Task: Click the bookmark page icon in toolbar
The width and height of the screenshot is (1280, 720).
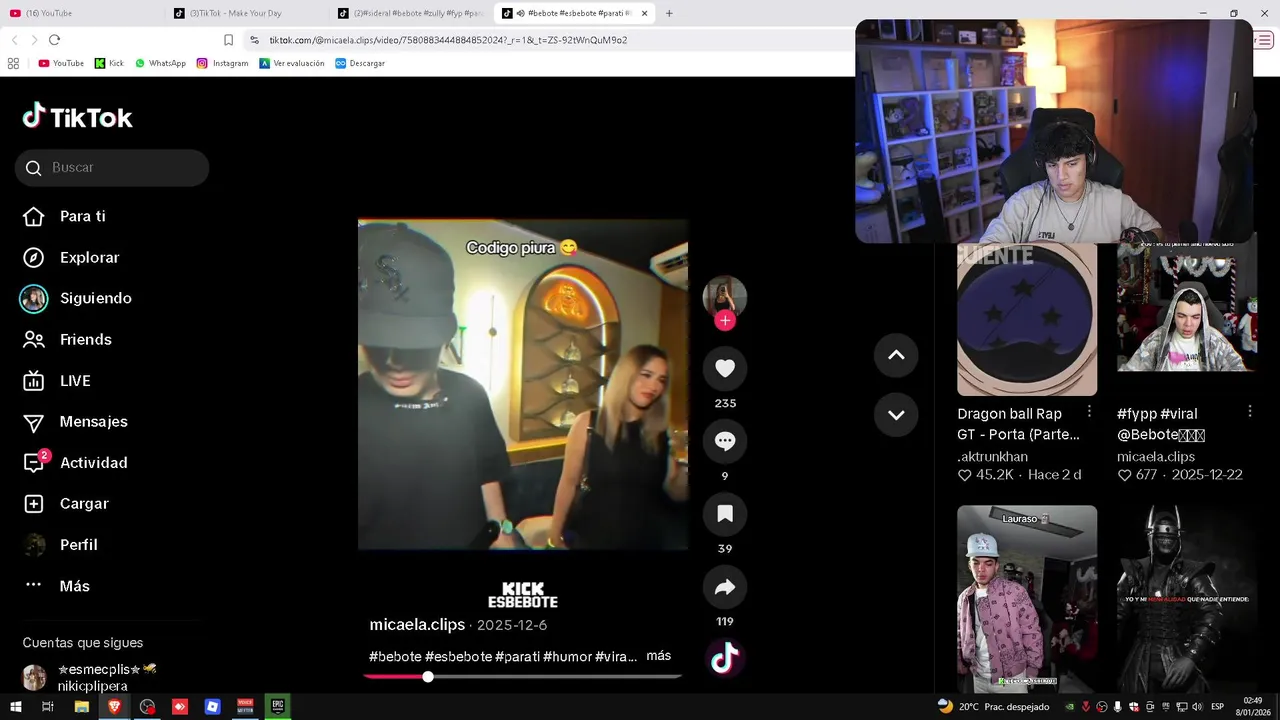Action: pyautogui.click(x=228, y=40)
